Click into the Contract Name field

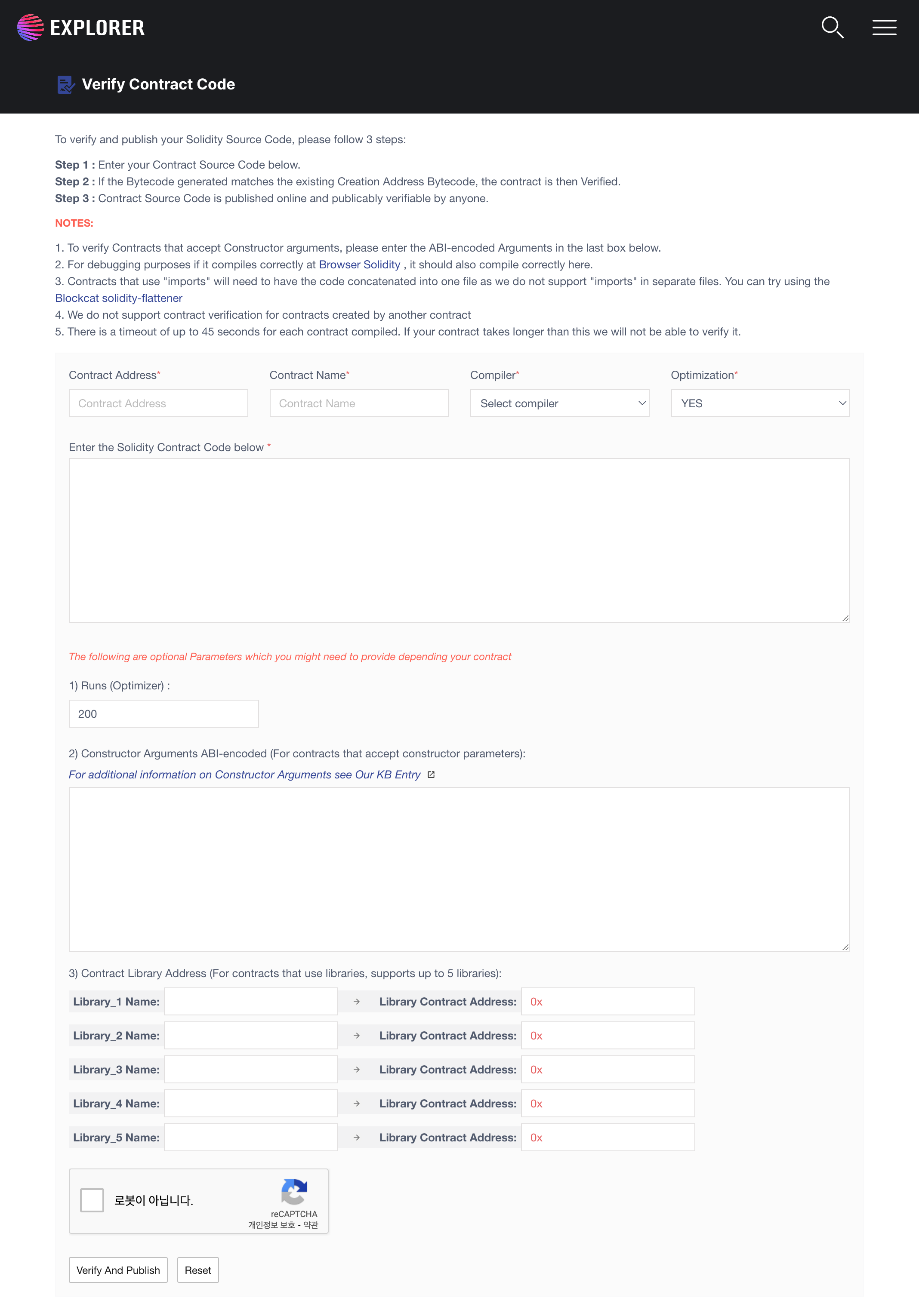[x=359, y=403]
